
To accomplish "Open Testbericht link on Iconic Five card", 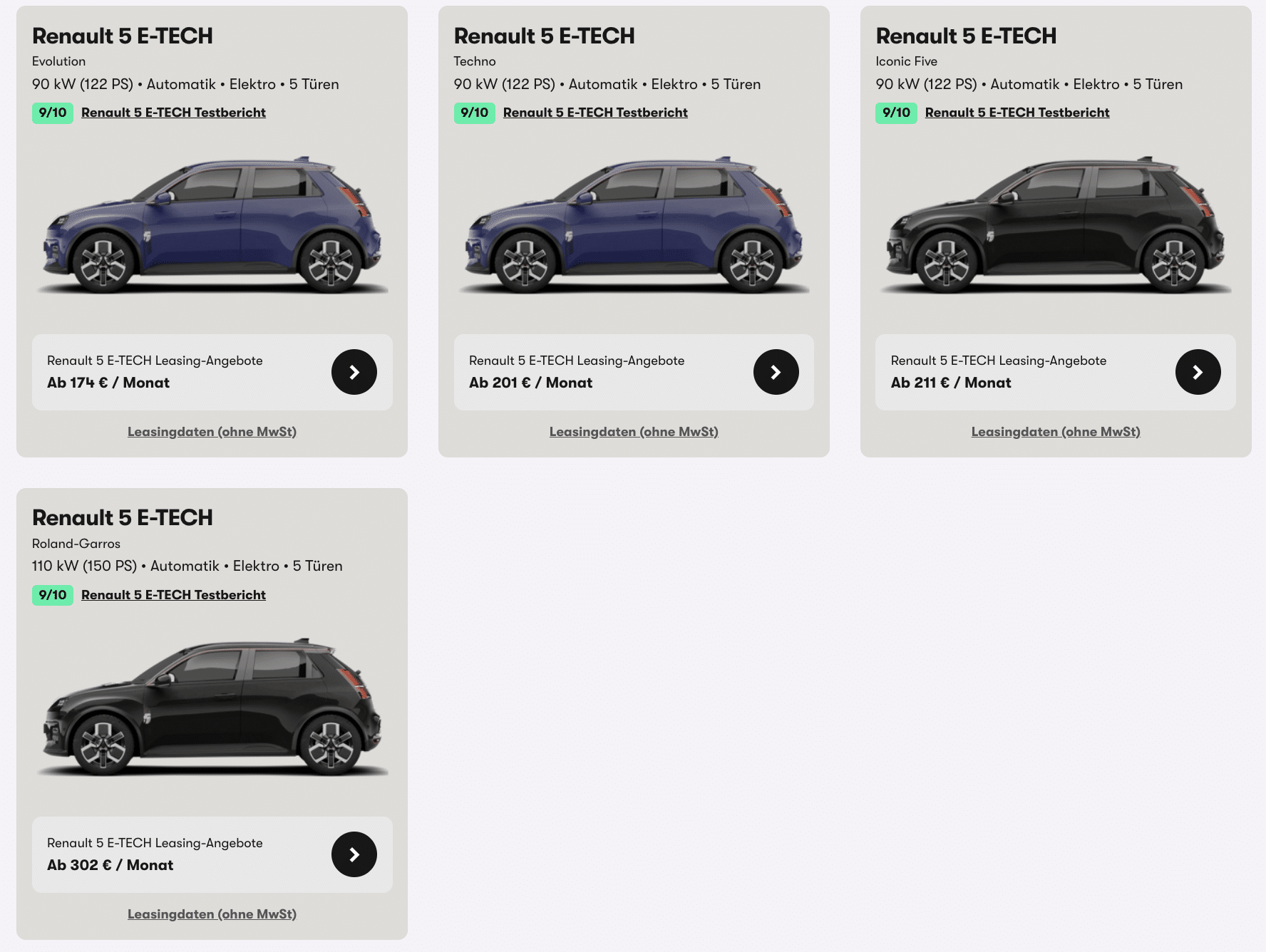I will coord(1017,113).
